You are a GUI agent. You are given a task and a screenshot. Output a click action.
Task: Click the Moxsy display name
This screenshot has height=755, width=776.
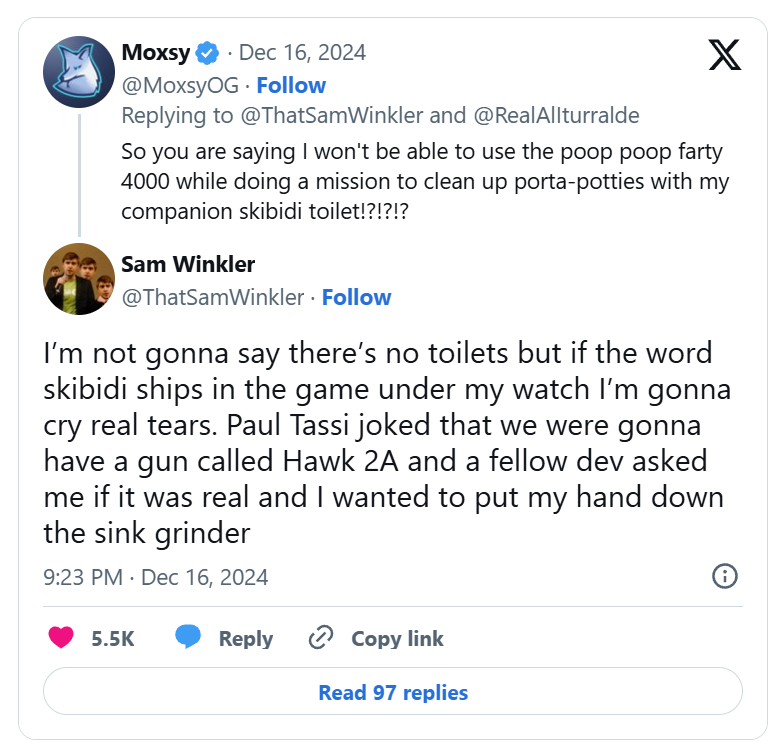[155, 52]
